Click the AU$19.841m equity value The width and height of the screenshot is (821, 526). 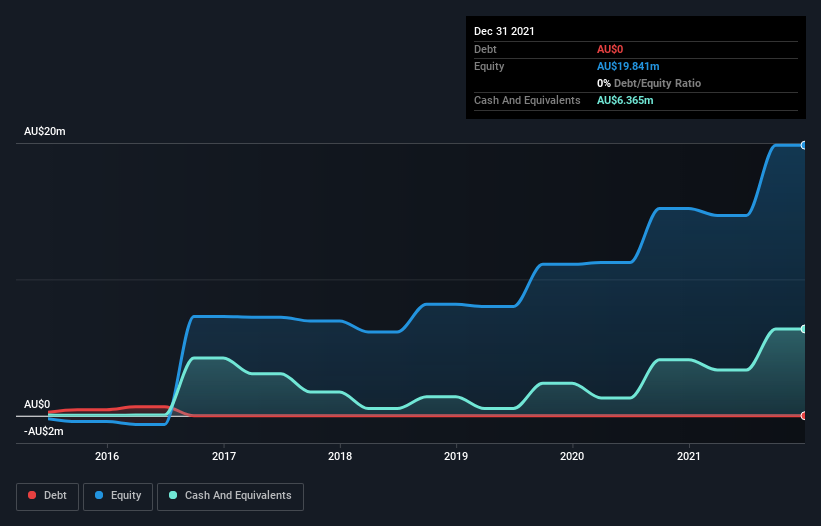coord(628,66)
